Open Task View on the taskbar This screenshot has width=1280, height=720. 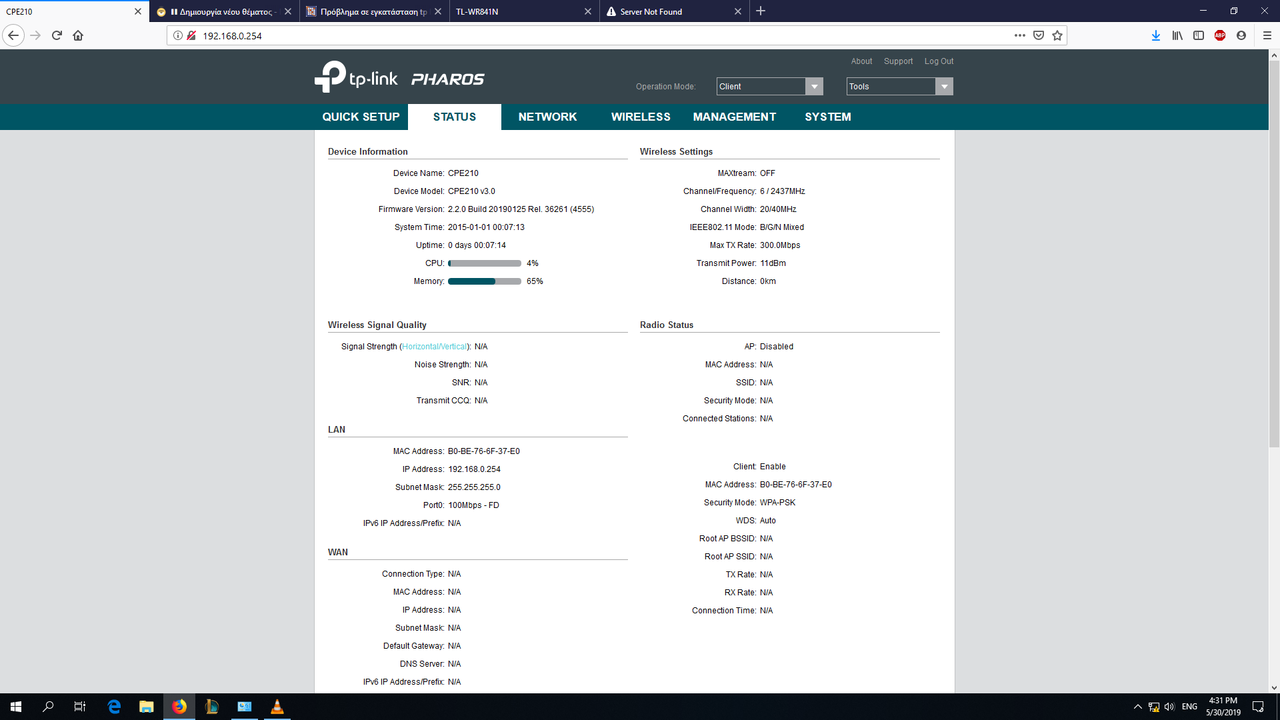(x=80, y=707)
